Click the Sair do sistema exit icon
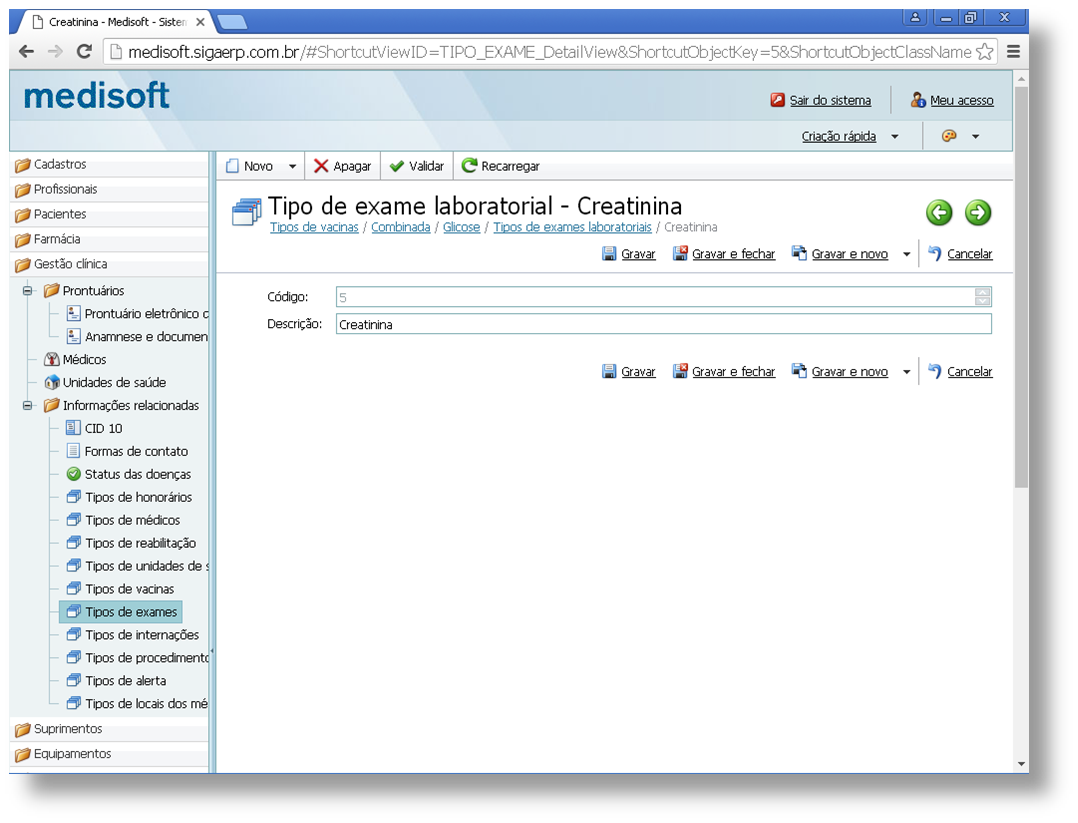Image resolution: width=1078 pixels, height=823 pixels. point(778,100)
